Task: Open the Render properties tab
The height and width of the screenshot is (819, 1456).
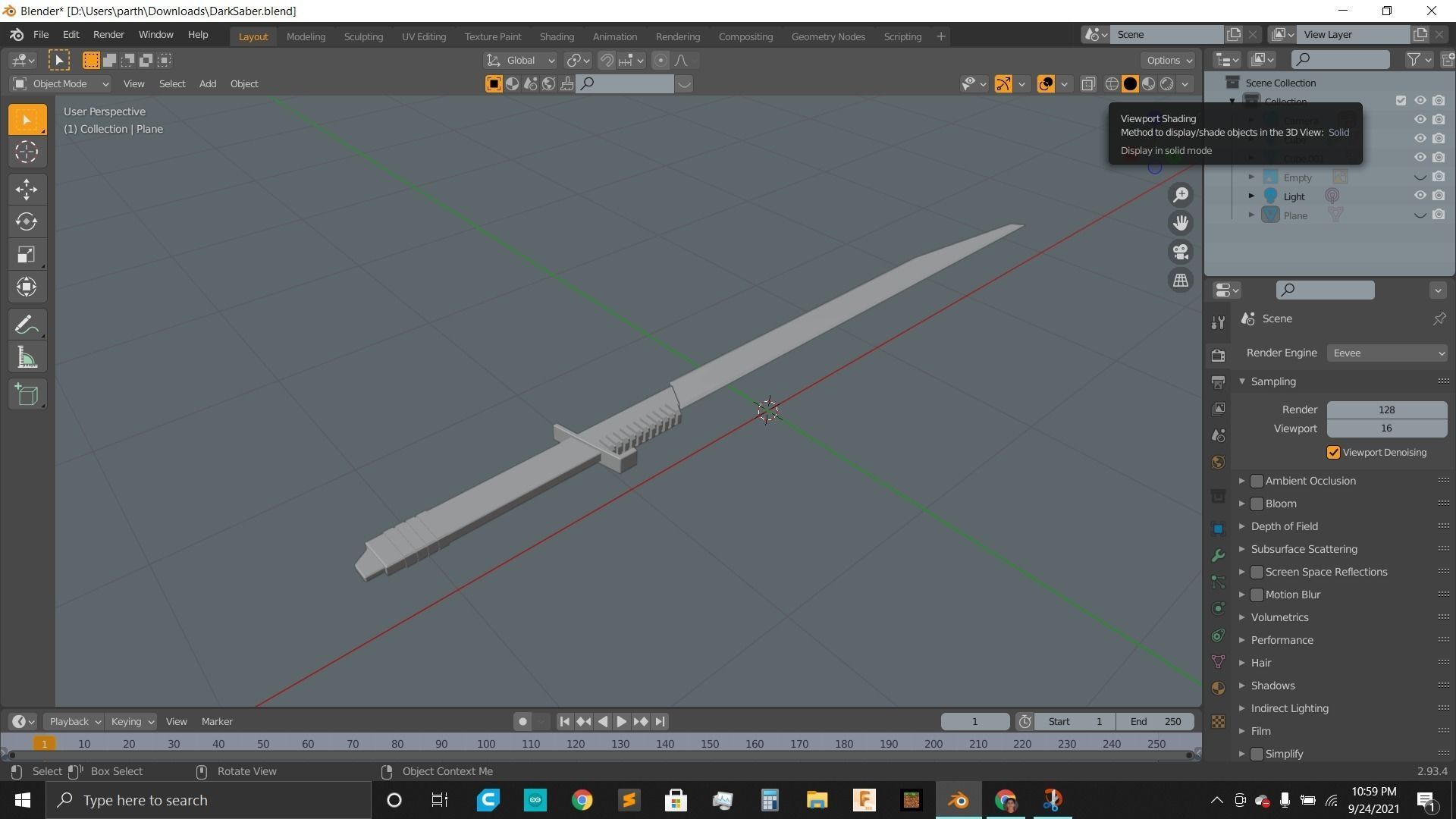Action: pyautogui.click(x=1218, y=355)
